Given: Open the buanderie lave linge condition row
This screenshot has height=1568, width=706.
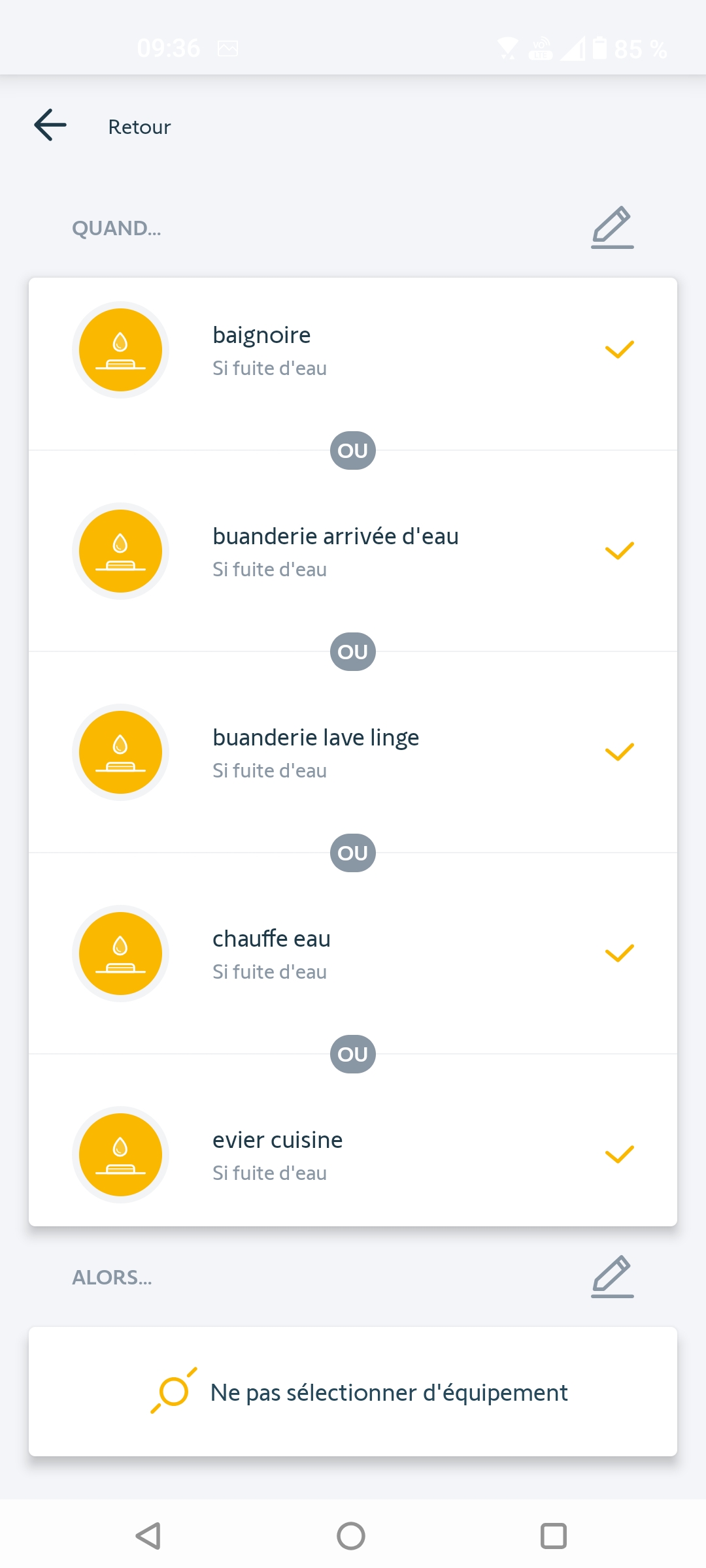Looking at the screenshot, I should point(353,752).
